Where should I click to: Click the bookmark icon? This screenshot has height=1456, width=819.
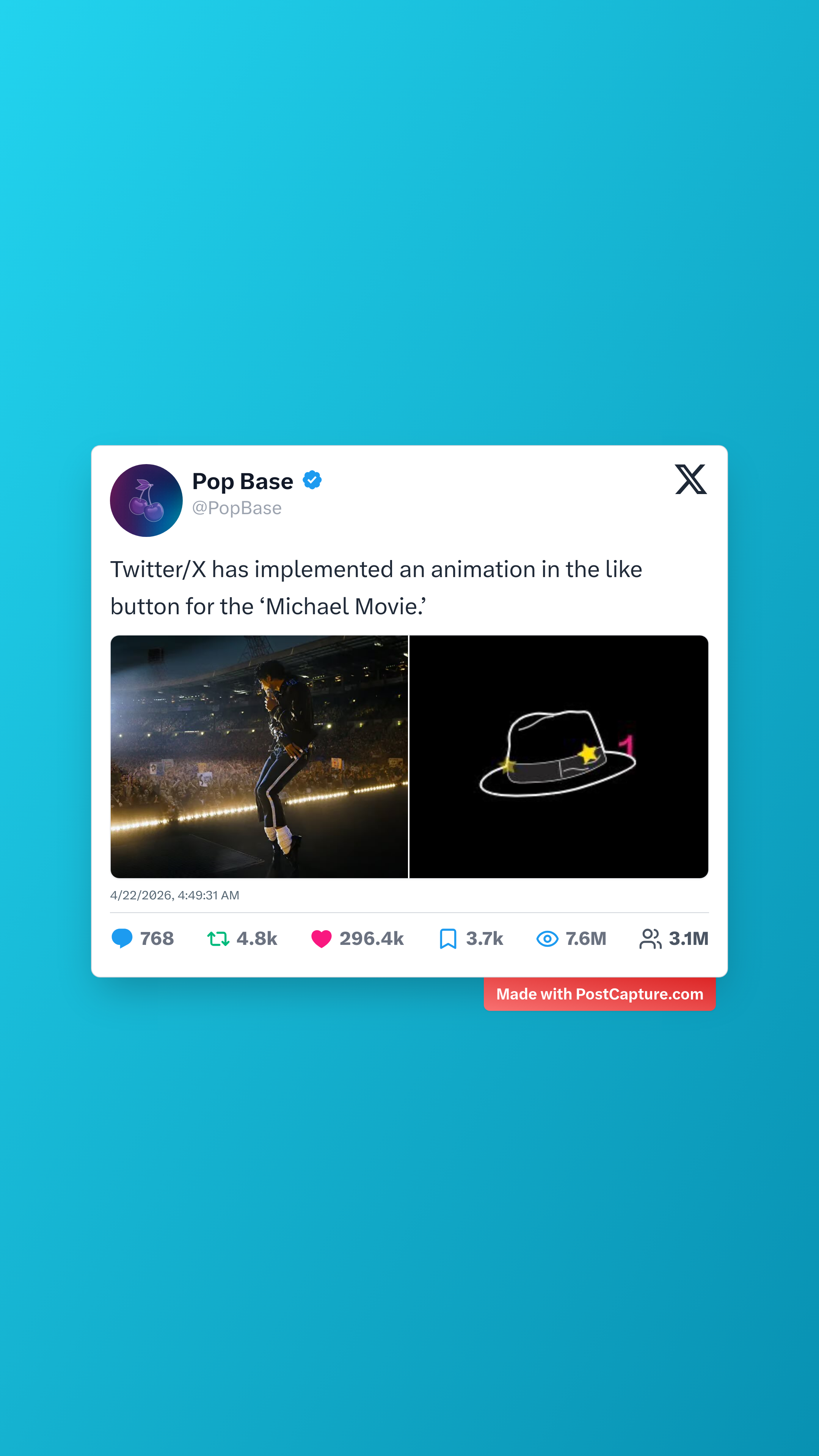point(448,939)
